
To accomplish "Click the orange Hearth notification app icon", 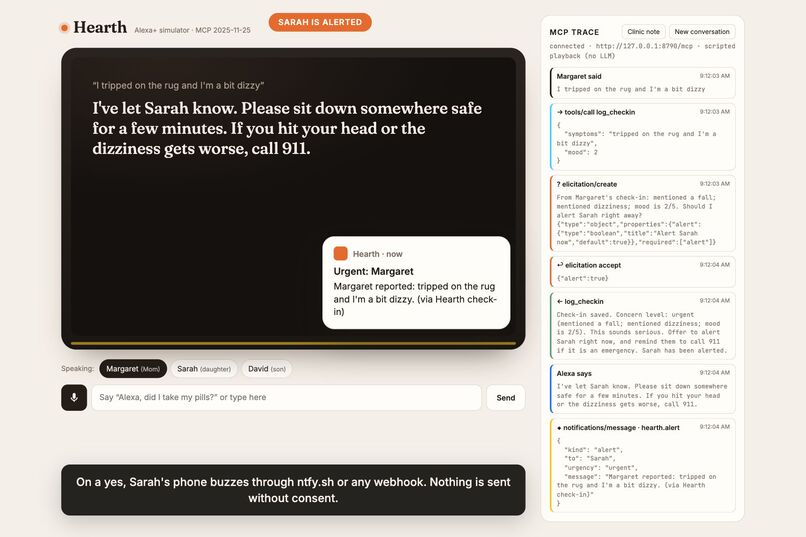I will point(340,253).
